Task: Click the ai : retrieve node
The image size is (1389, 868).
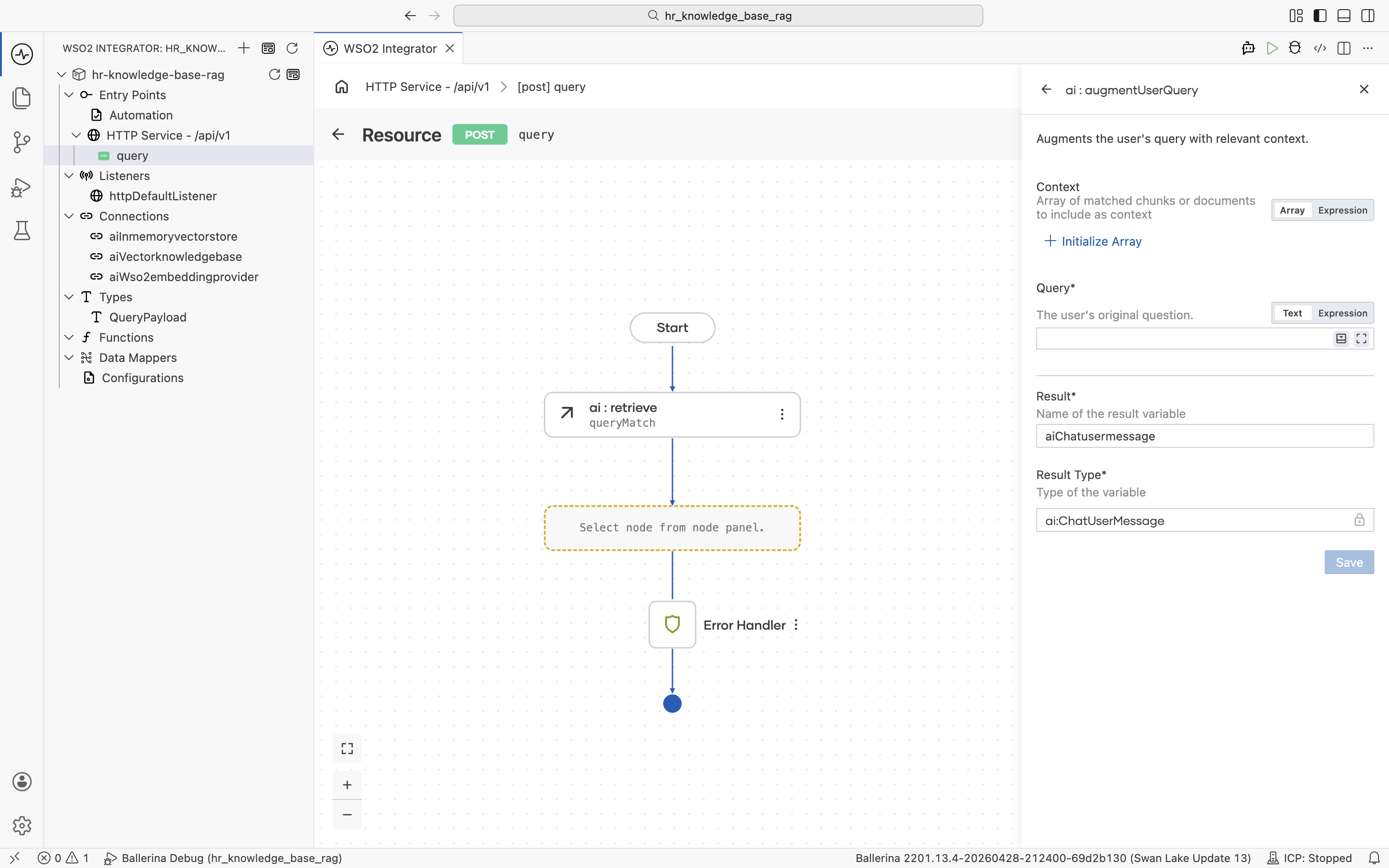Action: pos(672,414)
